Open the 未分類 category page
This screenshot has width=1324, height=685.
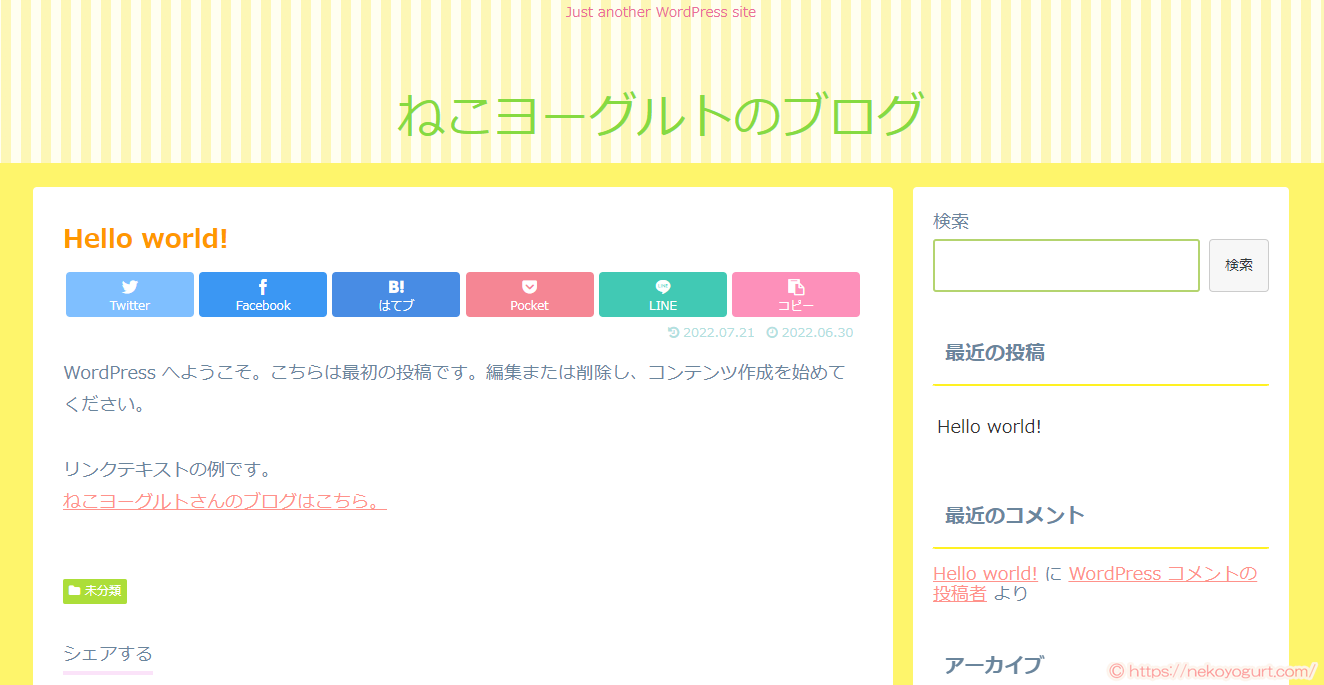tap(94, 591)
